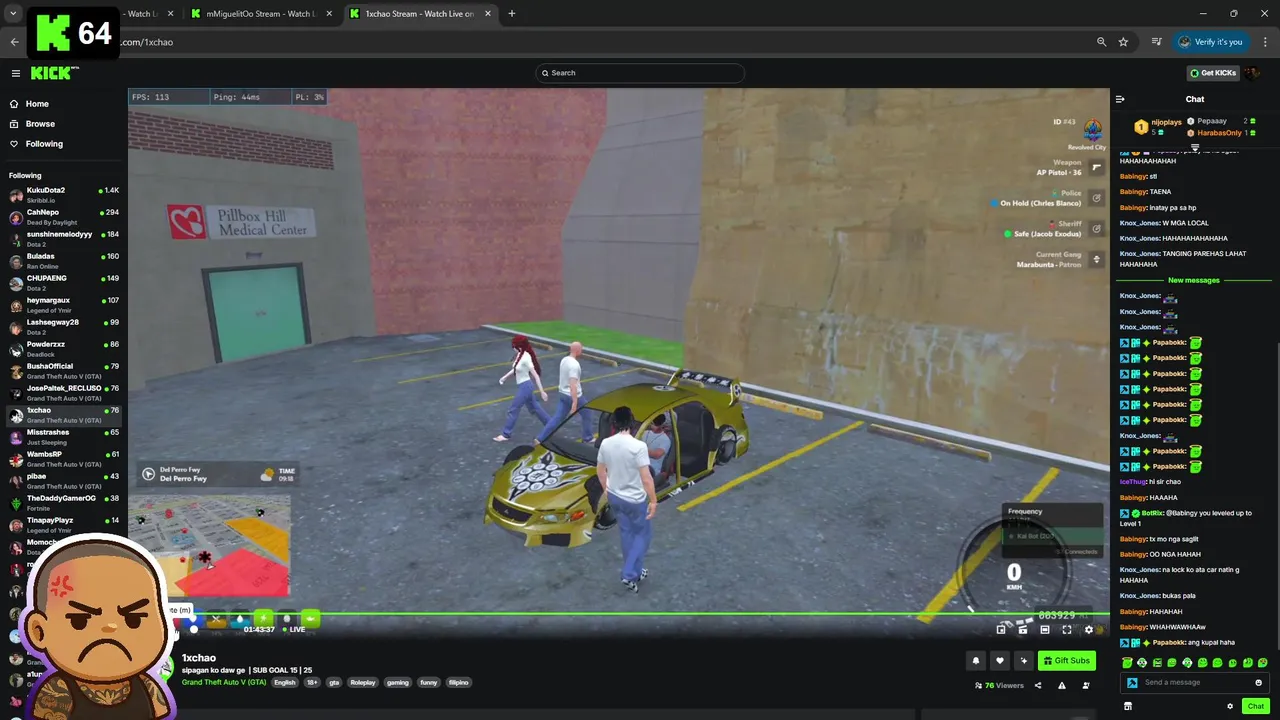Click the Send a message input

(1195, 683)
